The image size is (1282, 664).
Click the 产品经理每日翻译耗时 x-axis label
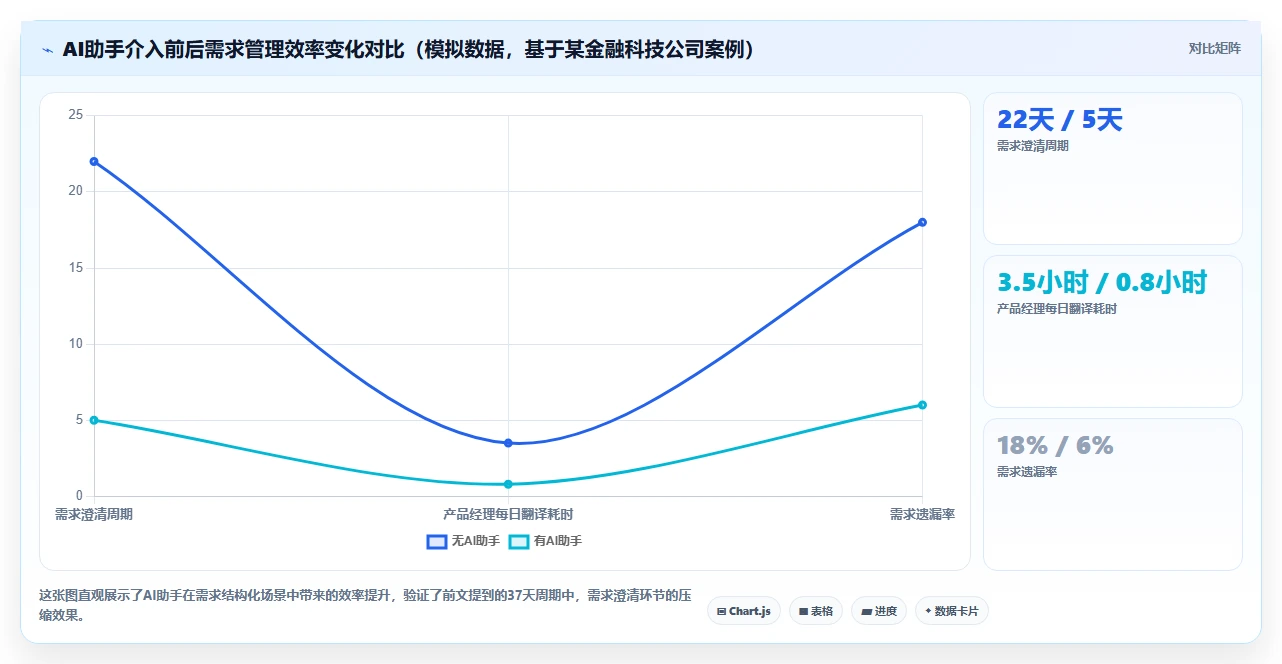click(508, 514)
